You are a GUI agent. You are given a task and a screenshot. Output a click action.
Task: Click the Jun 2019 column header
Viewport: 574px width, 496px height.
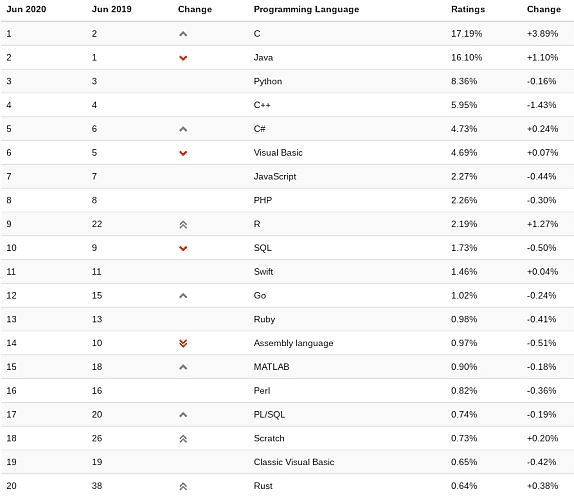112,9
